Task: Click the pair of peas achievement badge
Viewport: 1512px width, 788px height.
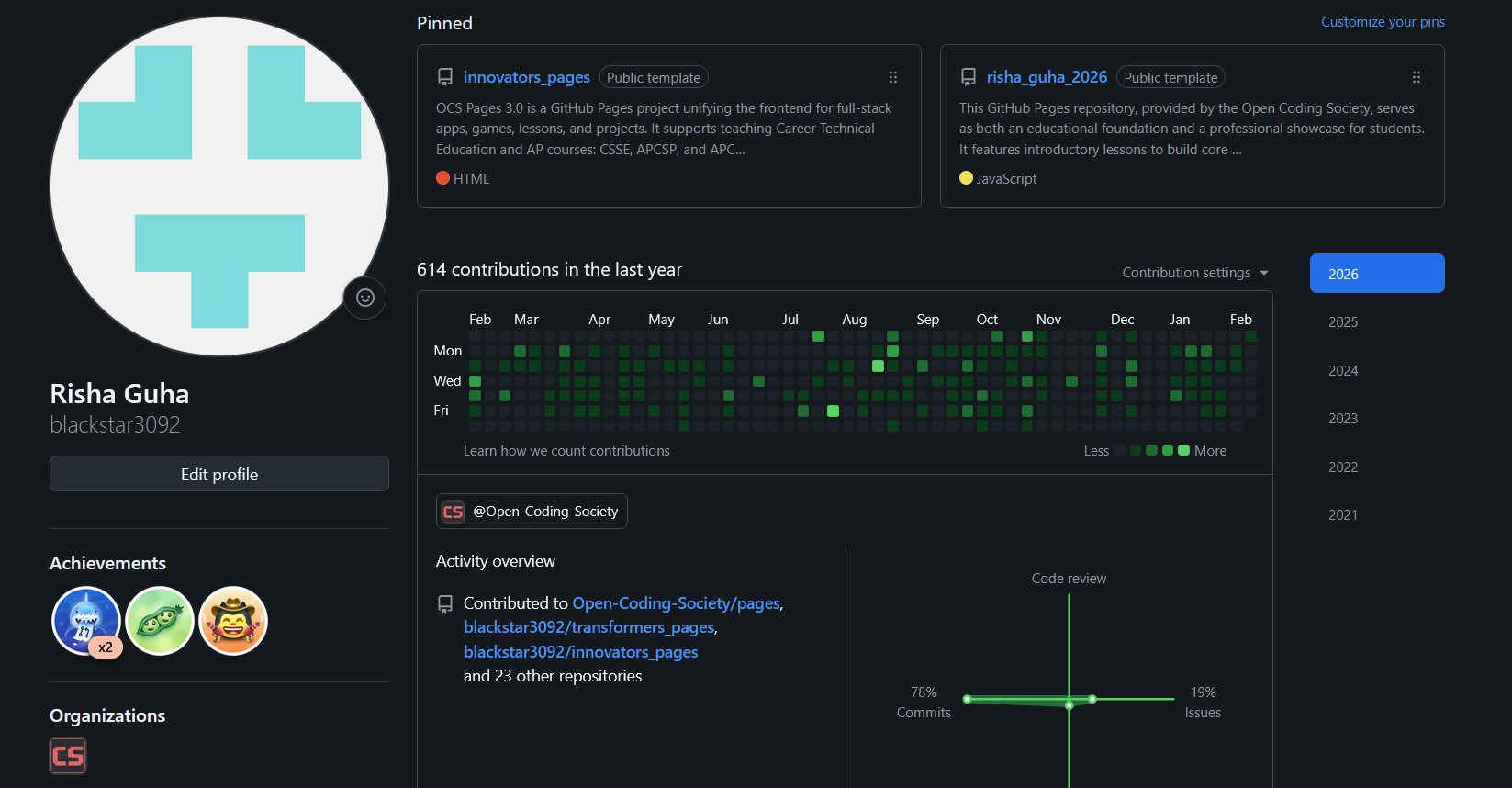Action: [160, 621]
